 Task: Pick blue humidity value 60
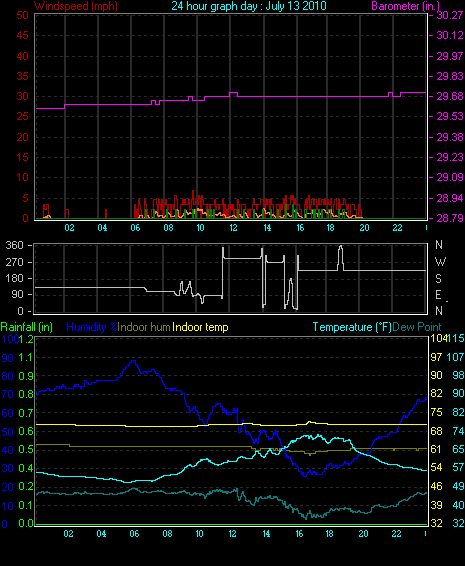tap(8, 413)
